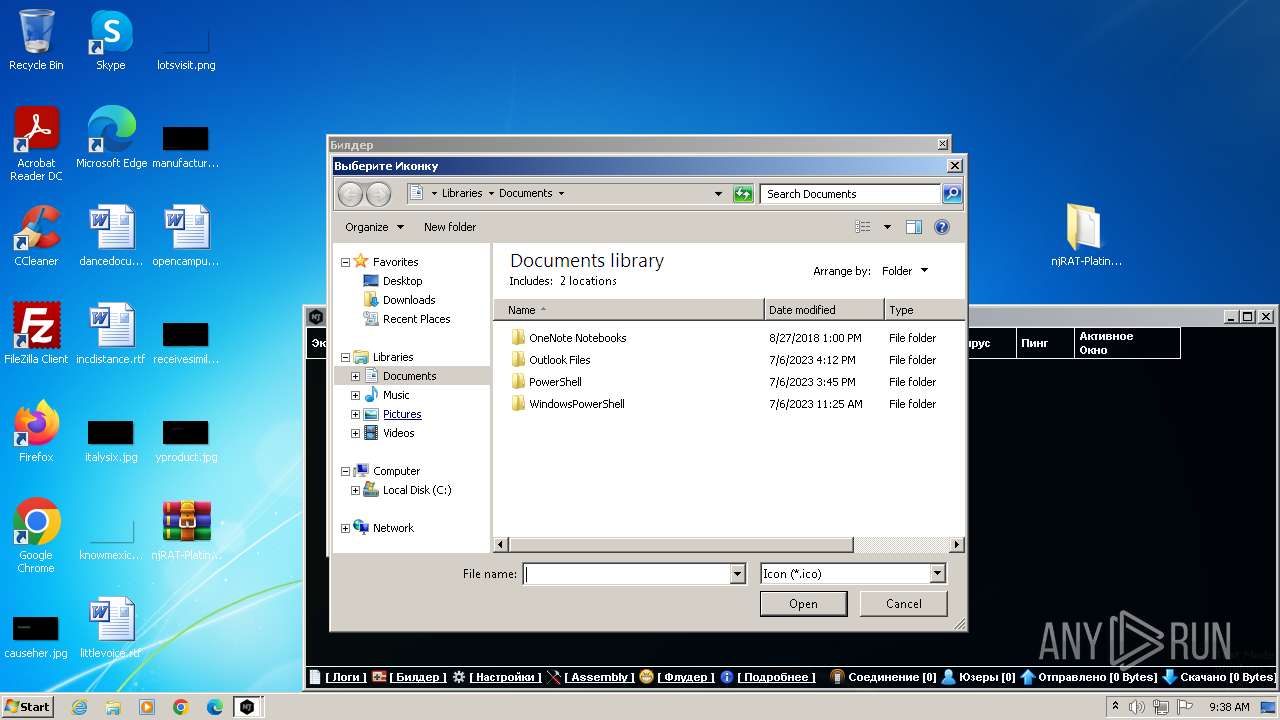1280x720 pixels.
Task: Select the WindowsPowerShell folder
Action: (x=577, y=404)
